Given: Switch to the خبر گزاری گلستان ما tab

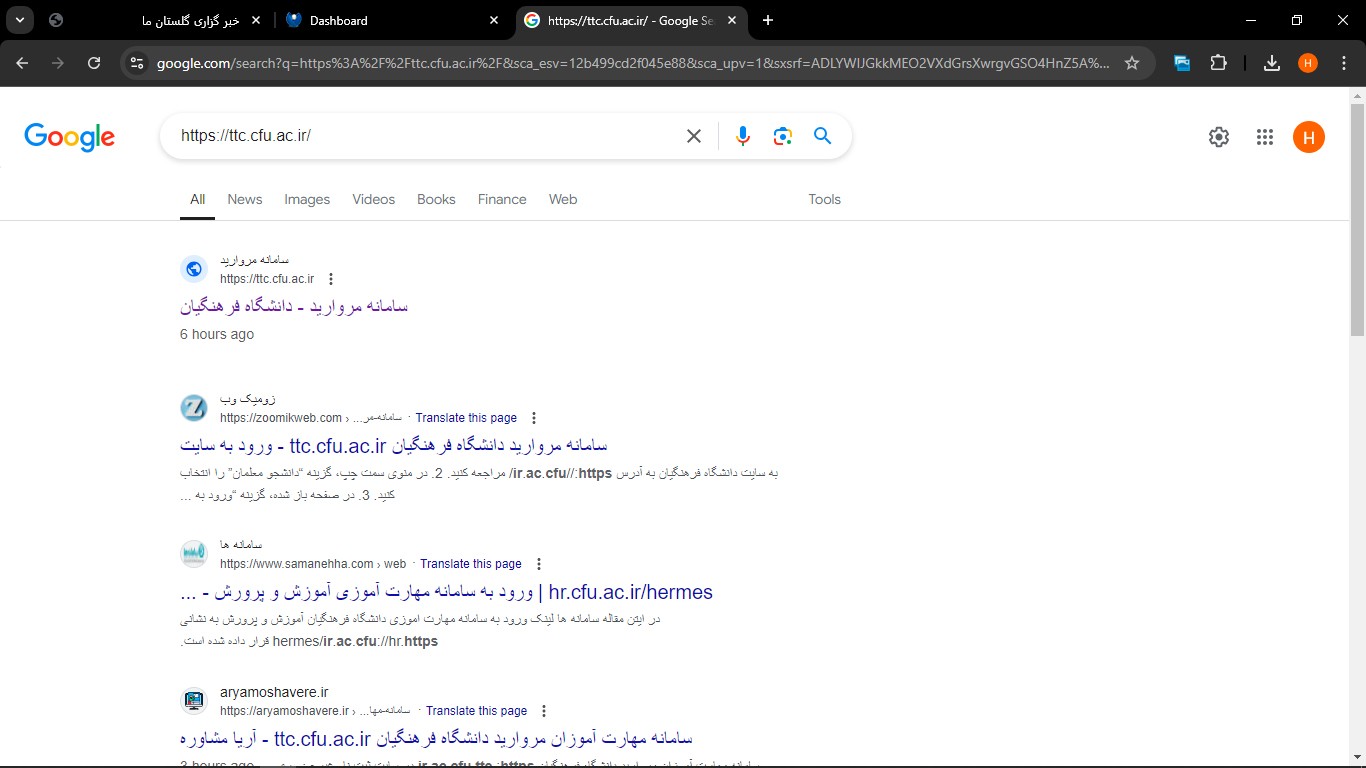Looking at the screenshot, I should (x=155, y=20).
